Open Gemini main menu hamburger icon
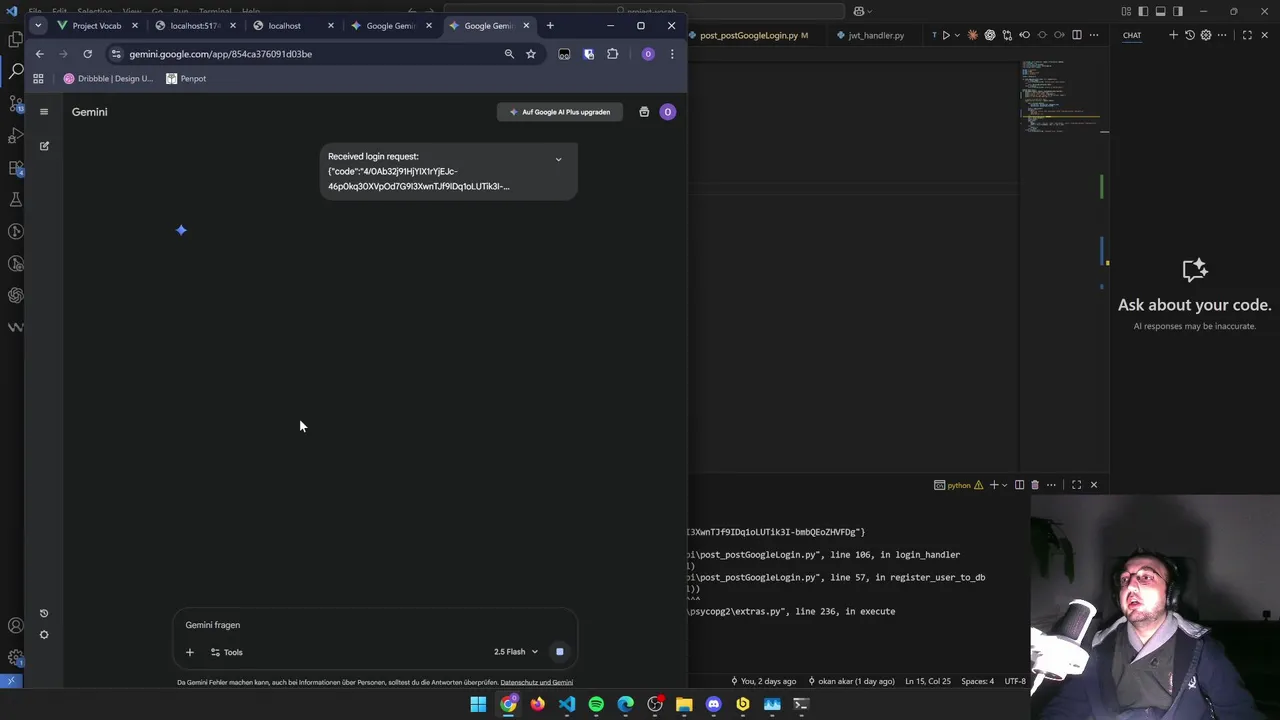 [44, 112]
